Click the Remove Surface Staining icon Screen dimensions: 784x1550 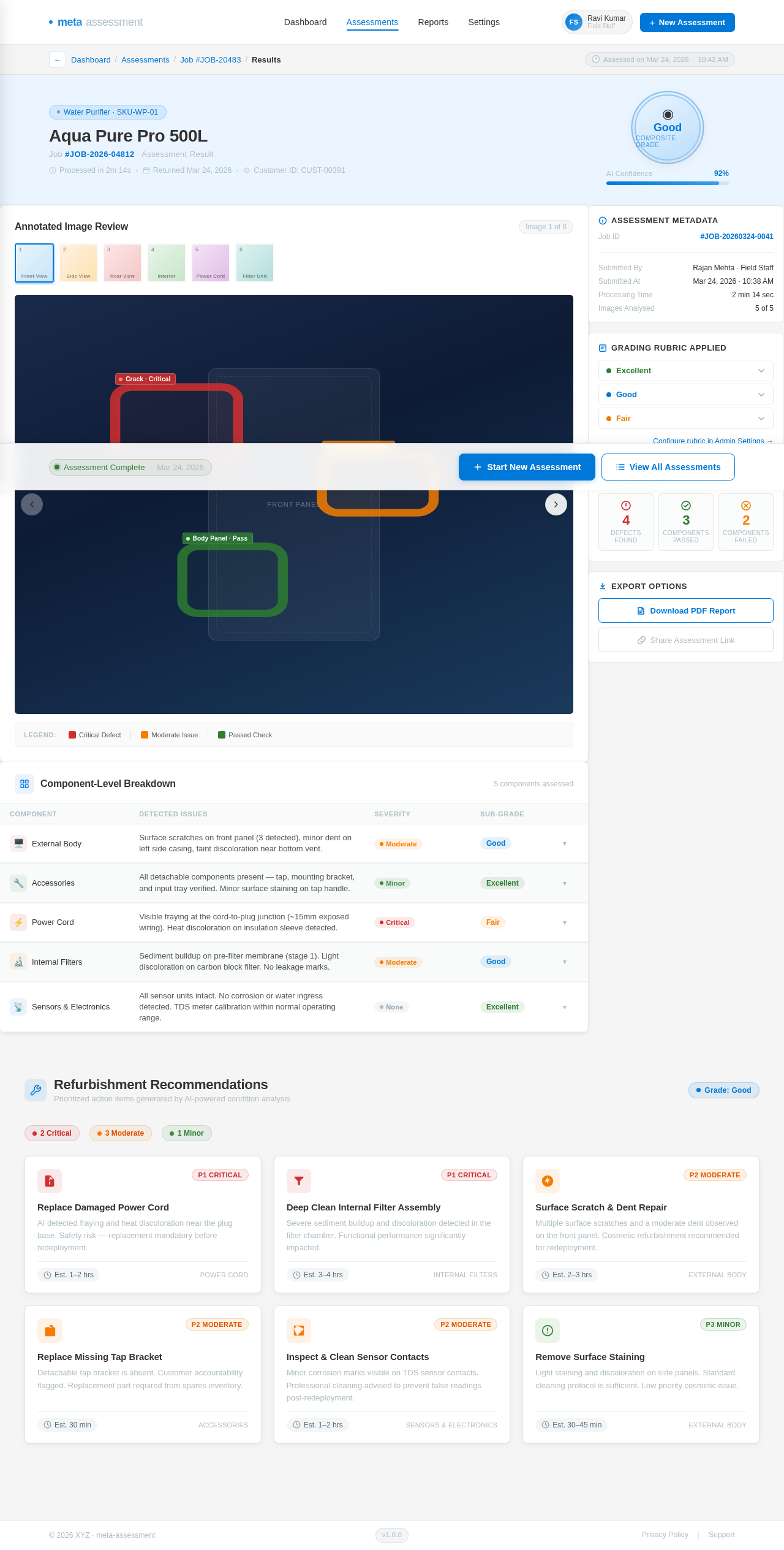click(x=548, y=1331)
